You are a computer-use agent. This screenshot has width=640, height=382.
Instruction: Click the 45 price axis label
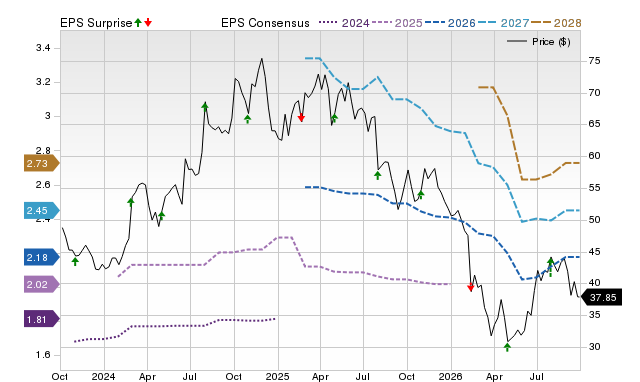(594, 252)
